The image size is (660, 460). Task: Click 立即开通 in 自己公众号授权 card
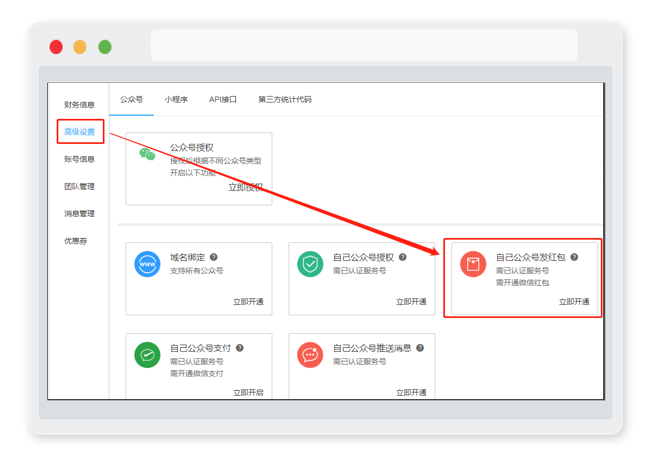pos(411,302)
